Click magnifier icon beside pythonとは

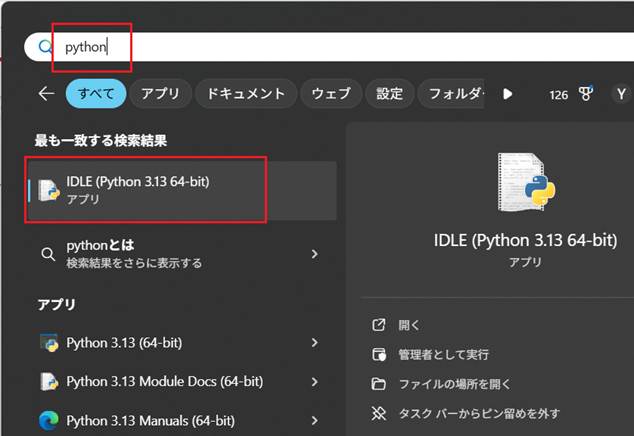pyautogui.click(x=48, y=254)
